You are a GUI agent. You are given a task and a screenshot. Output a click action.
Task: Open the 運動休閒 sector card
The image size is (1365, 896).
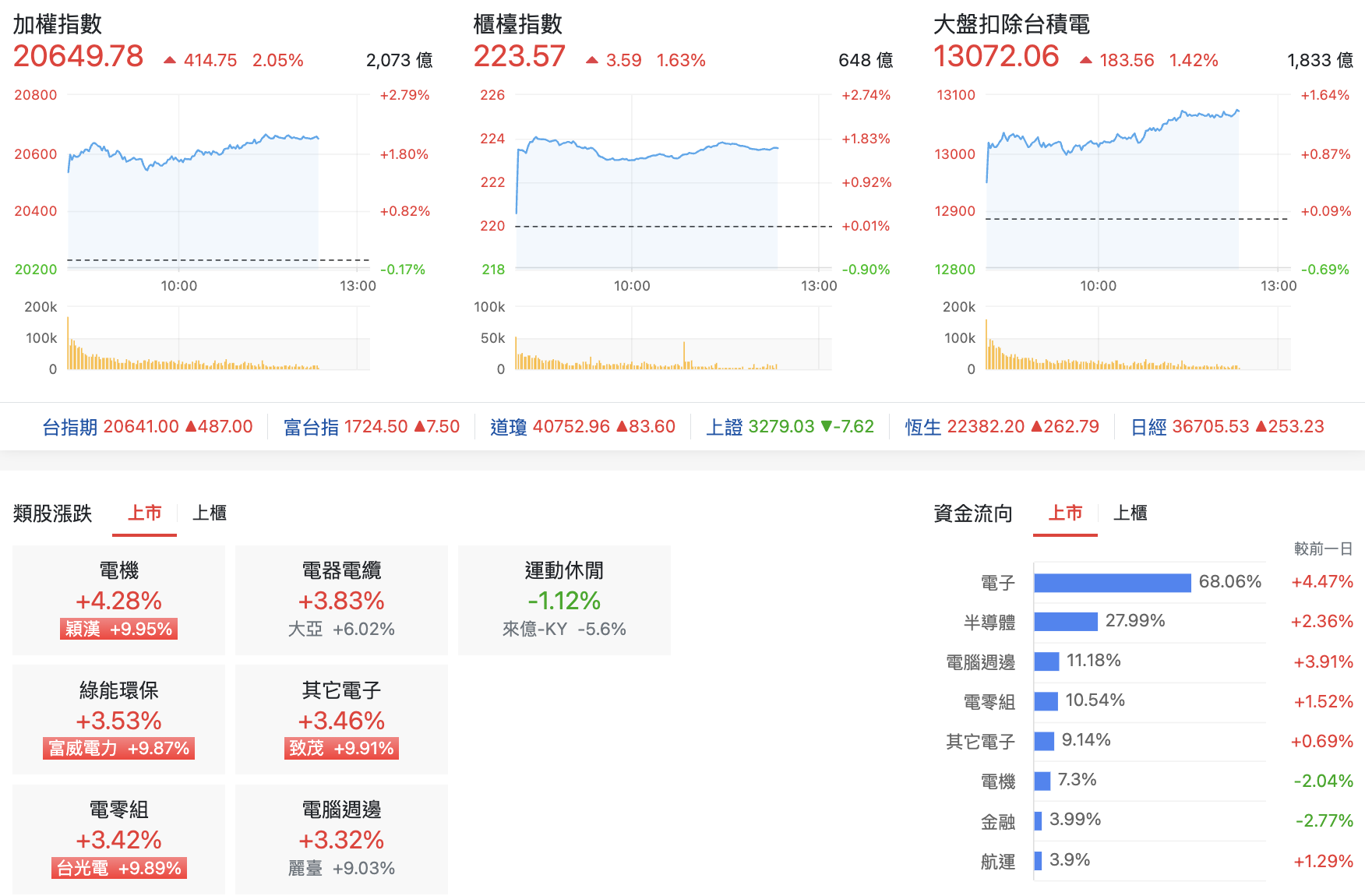click(x=564, y=600)
